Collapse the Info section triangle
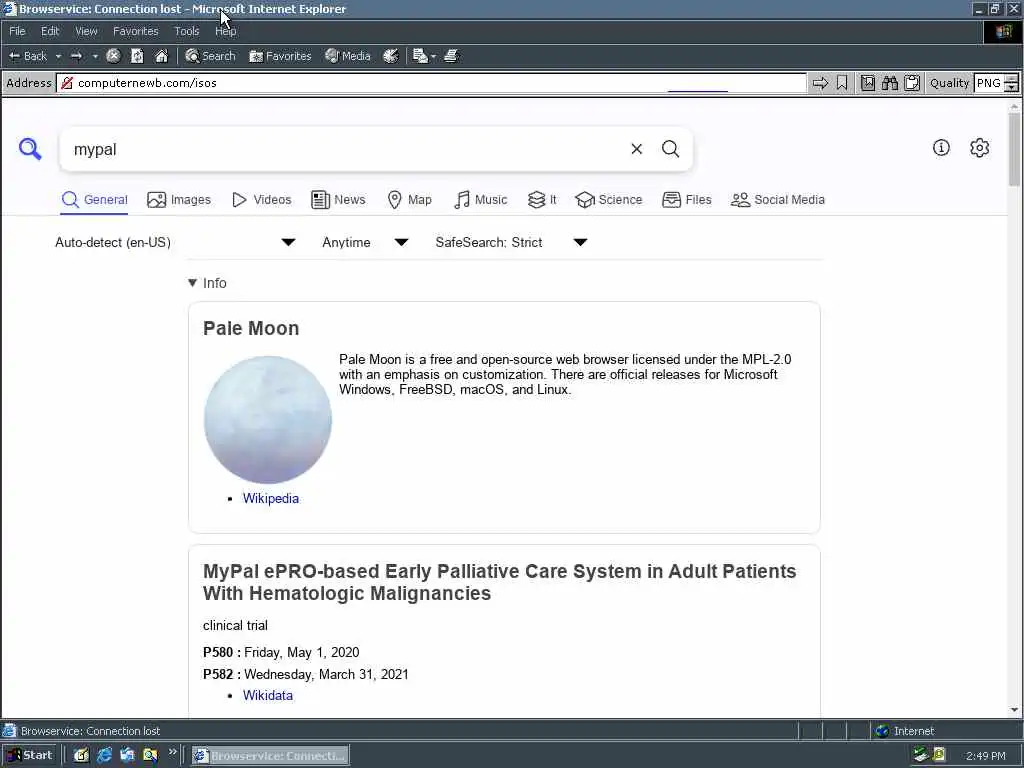 coord(192,283)
